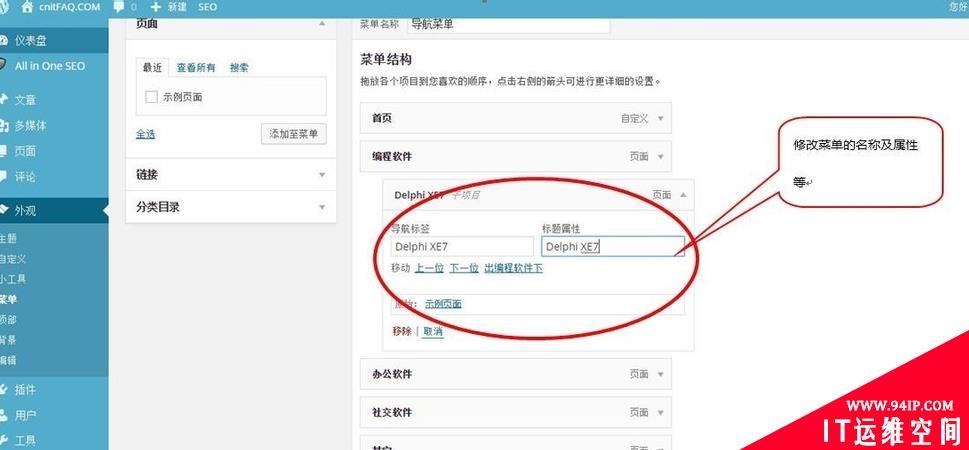This screenshot has height=450, width=969.
Task: Select 背景 background submenu item
Action: point(8,339)
